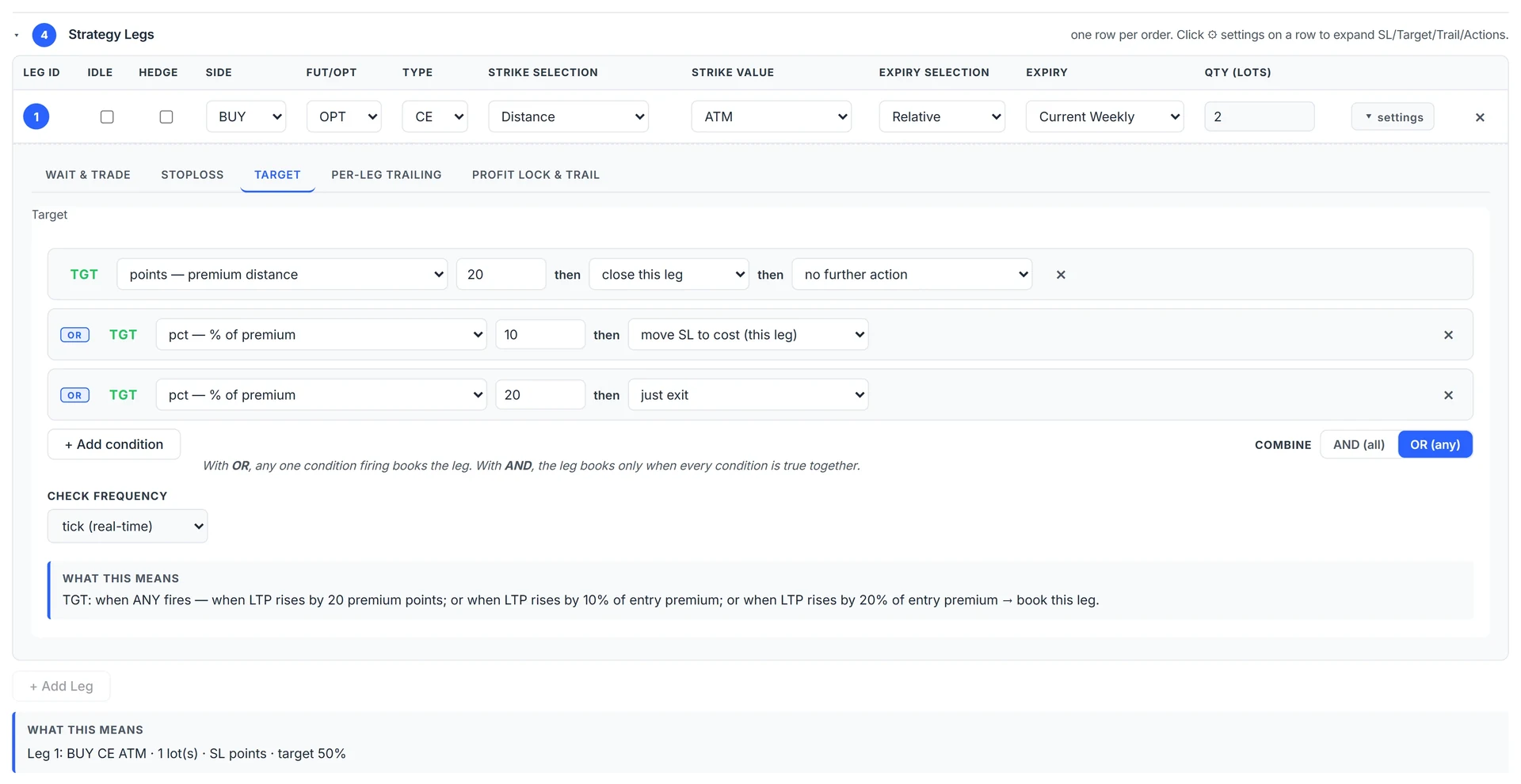Screen dimensions: 1521x784
Task: Open Expiry Selection dropdown showing Relative
Action: (942, 116)
